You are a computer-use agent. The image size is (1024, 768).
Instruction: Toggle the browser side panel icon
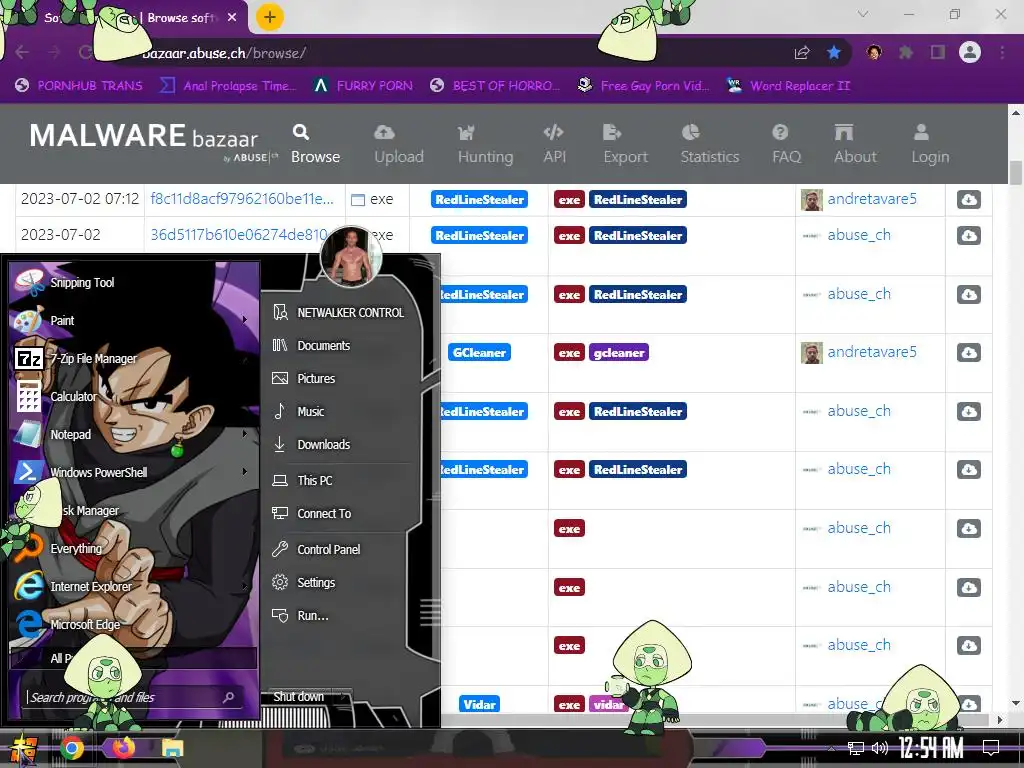pyautogui.click(x=938, y=52)
